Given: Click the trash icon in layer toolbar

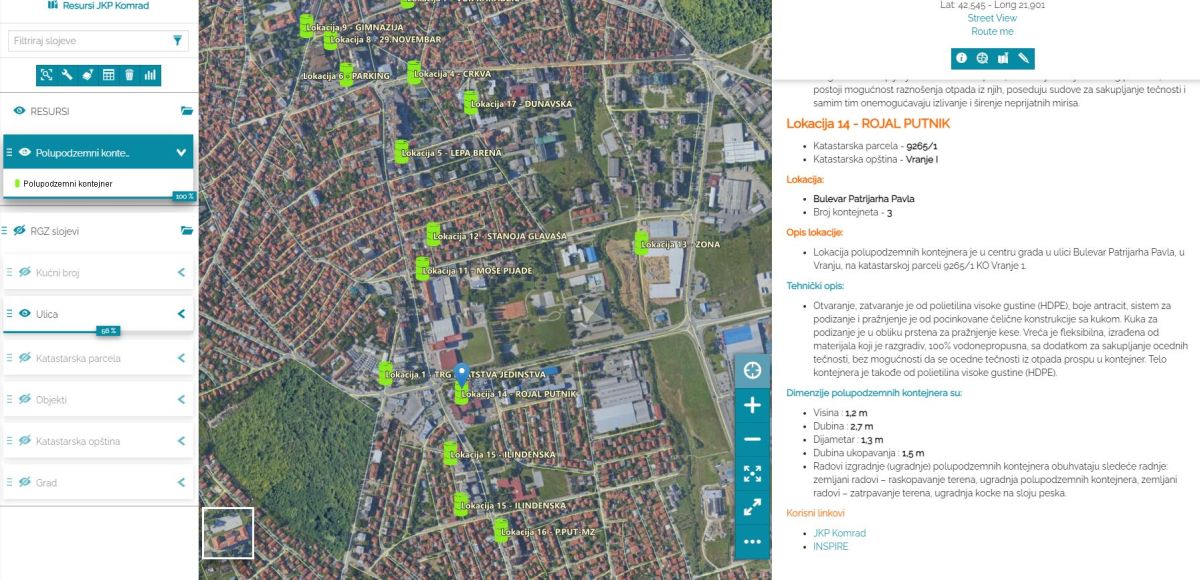Looking at the screenshot, I should (x=129, y=75).
